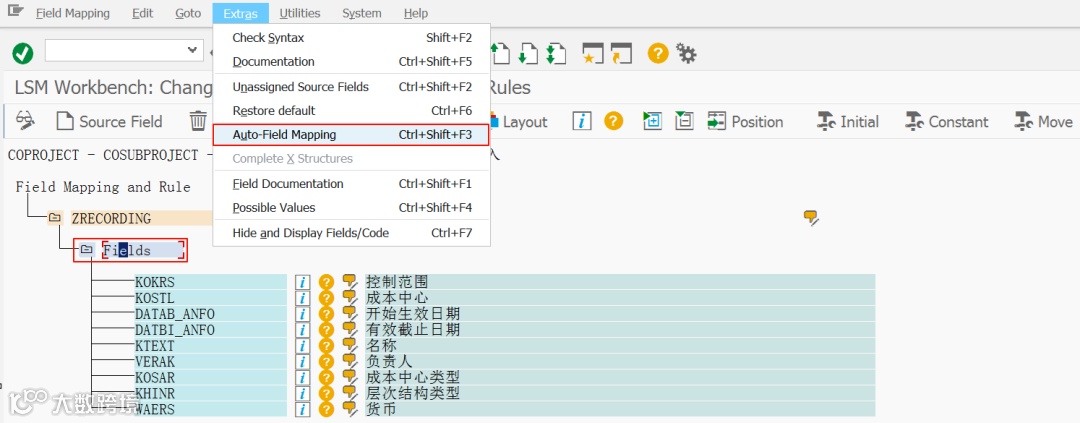The height and width of the screenshot is (423, 1080).
Task: Collapse the Fields folder node icon
Action: [86, 250]
